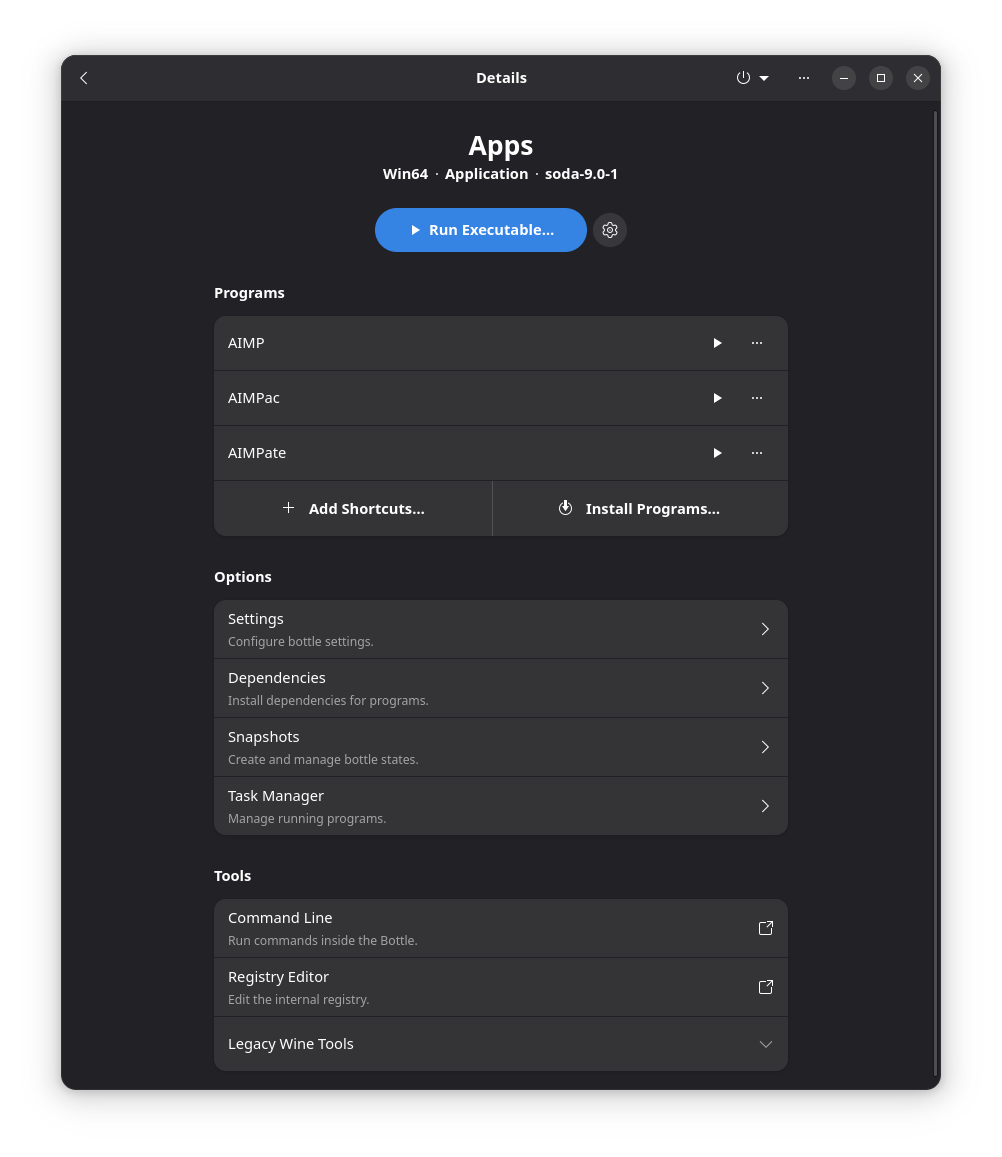
Task: Open launch options gear next to Run Executable
Action: click(609, 230)
